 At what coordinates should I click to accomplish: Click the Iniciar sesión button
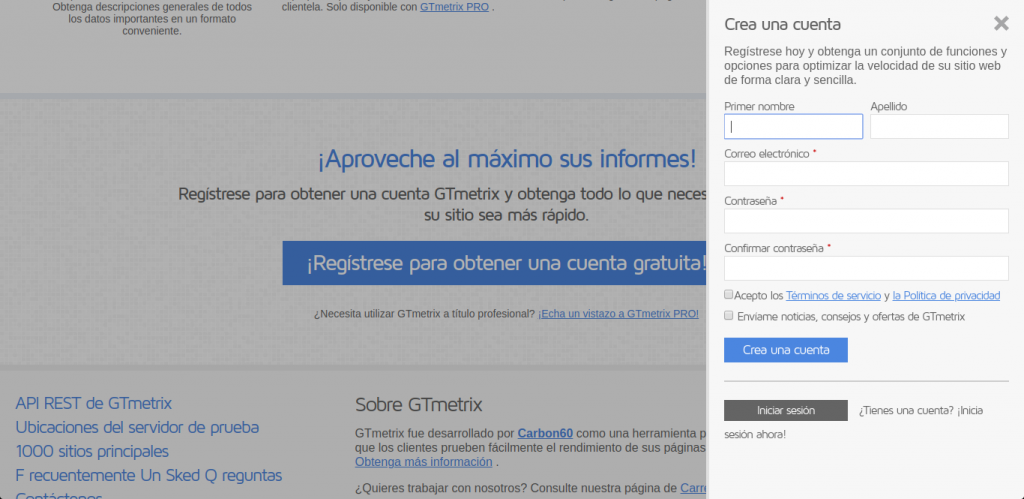pos(786,410)
